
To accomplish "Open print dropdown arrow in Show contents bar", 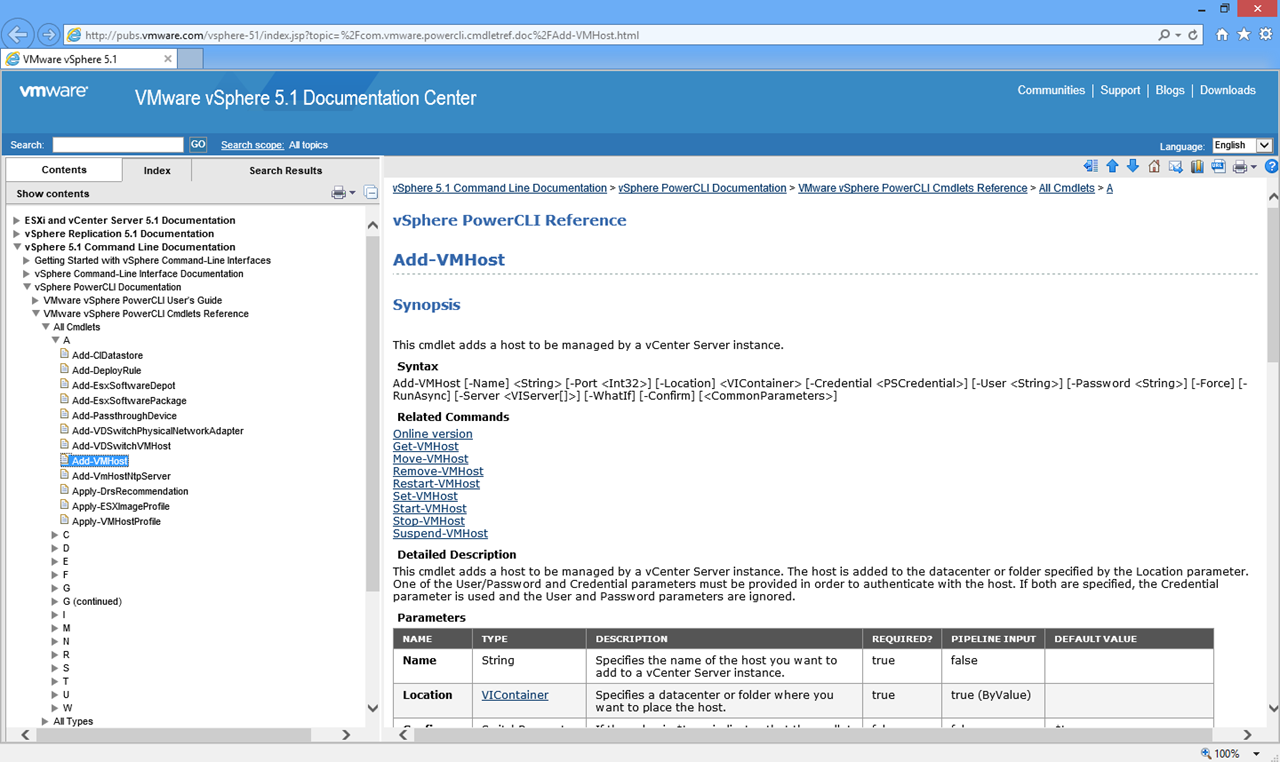I will [x=352, y=193].
